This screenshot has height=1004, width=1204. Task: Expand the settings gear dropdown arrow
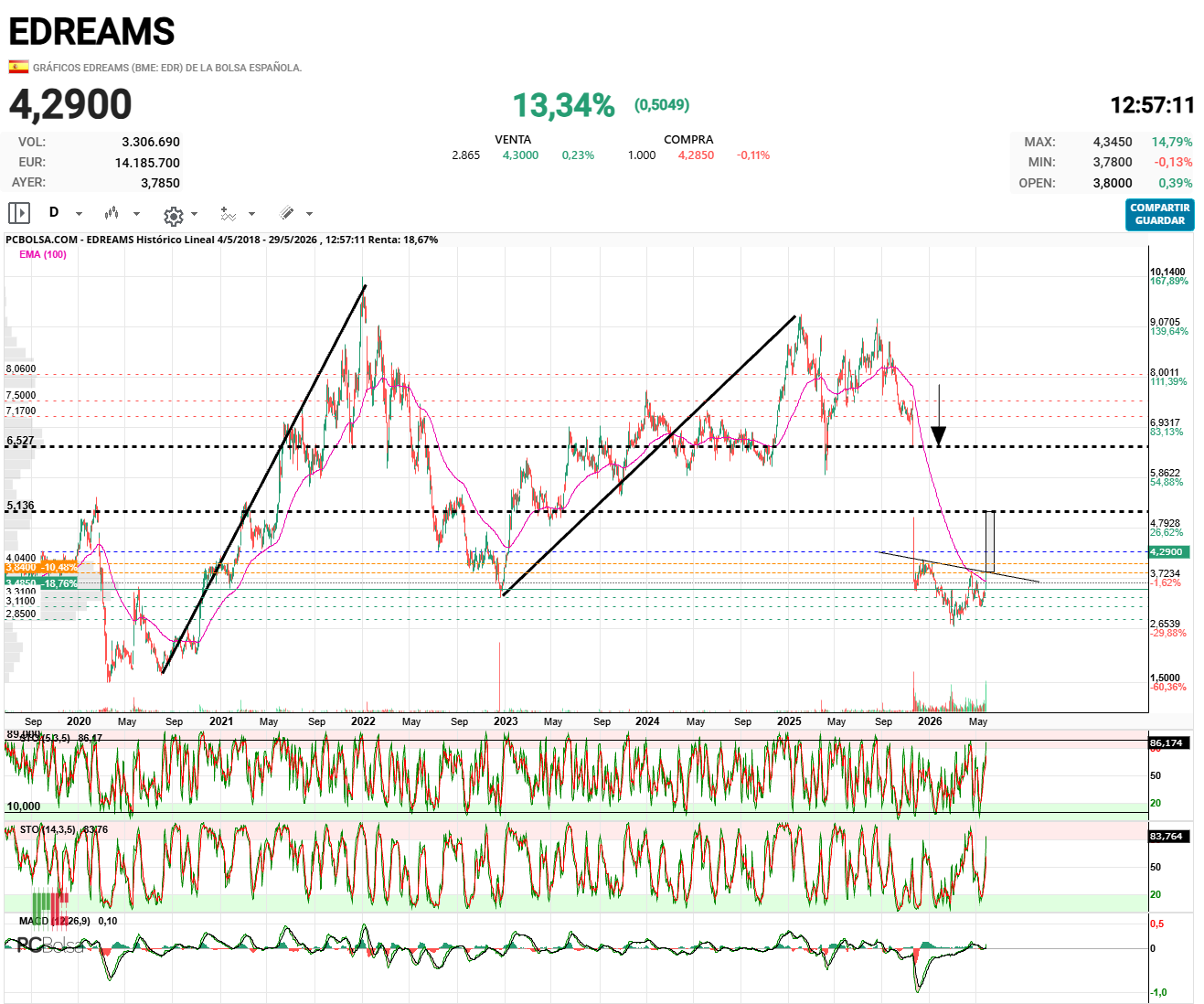pos(194,214)
